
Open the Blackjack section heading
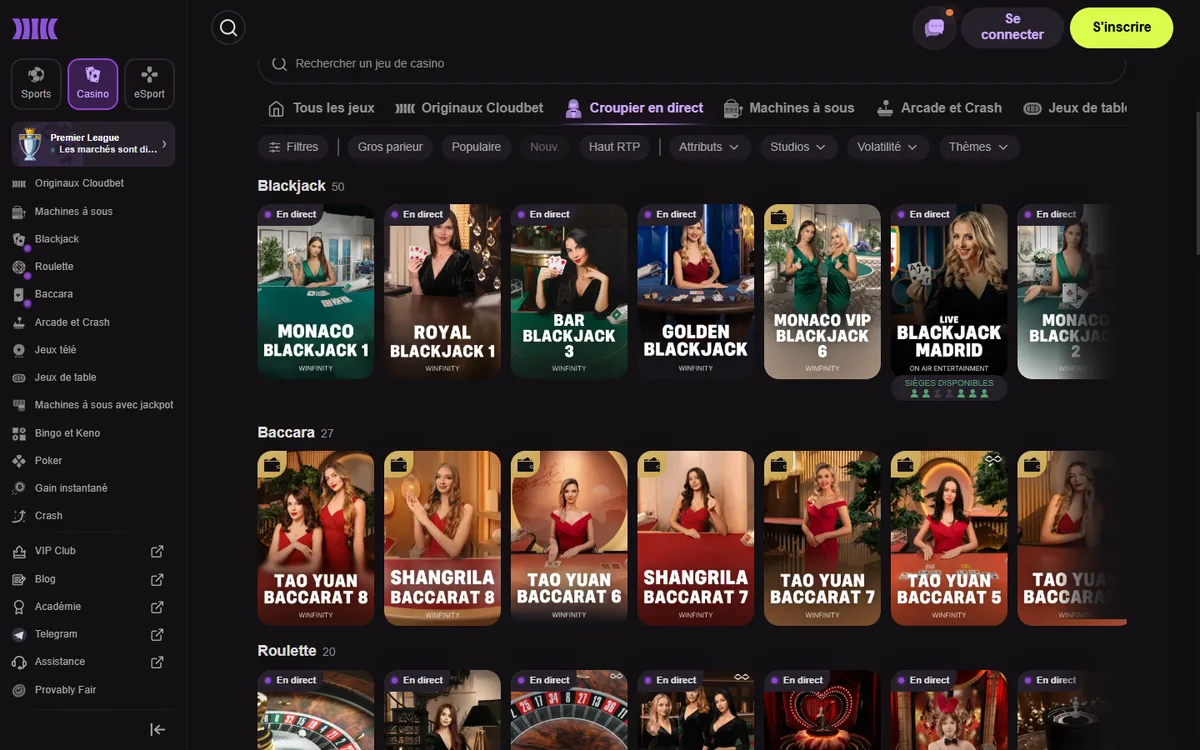pyautogui.click(x=292, y=186)
